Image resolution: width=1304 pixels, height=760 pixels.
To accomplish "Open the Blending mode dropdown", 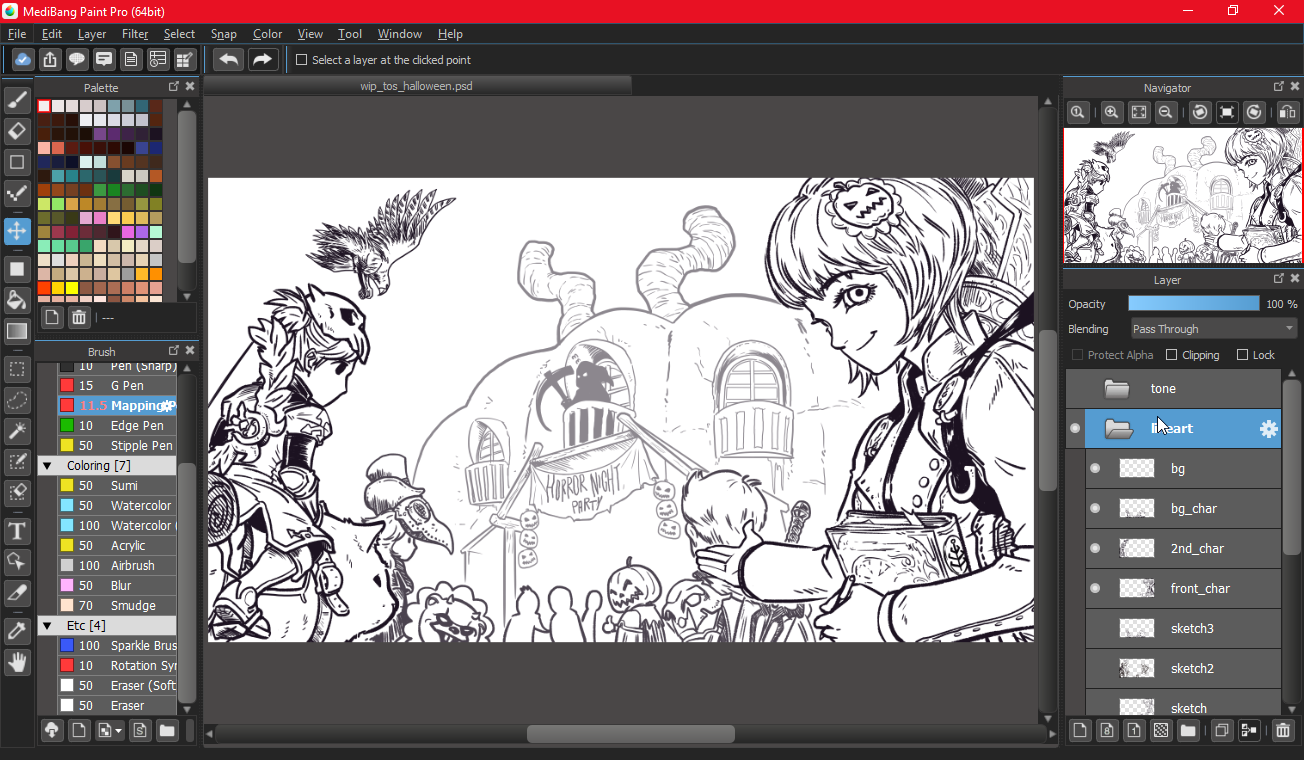I will (1213, 329).
